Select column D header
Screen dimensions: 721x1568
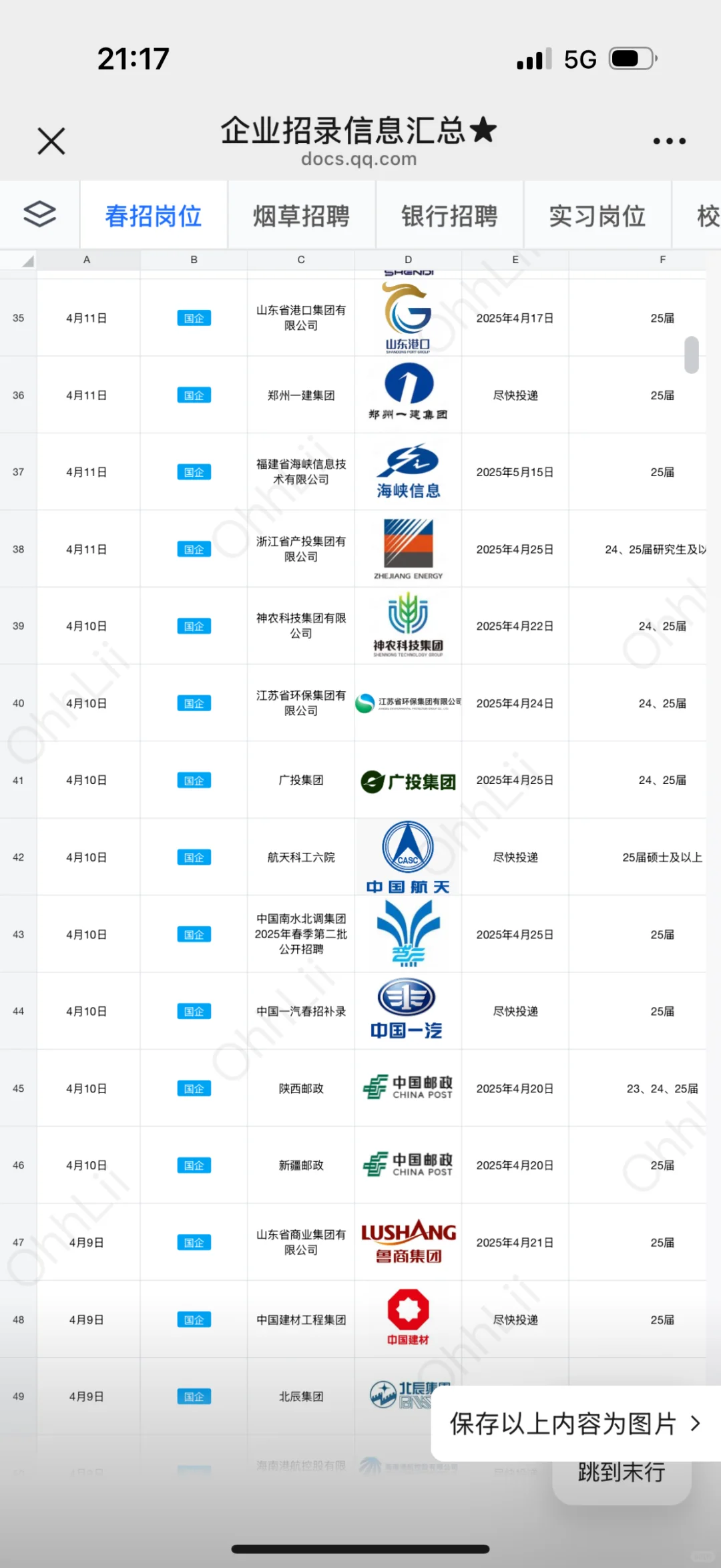[x=408, y=260]
